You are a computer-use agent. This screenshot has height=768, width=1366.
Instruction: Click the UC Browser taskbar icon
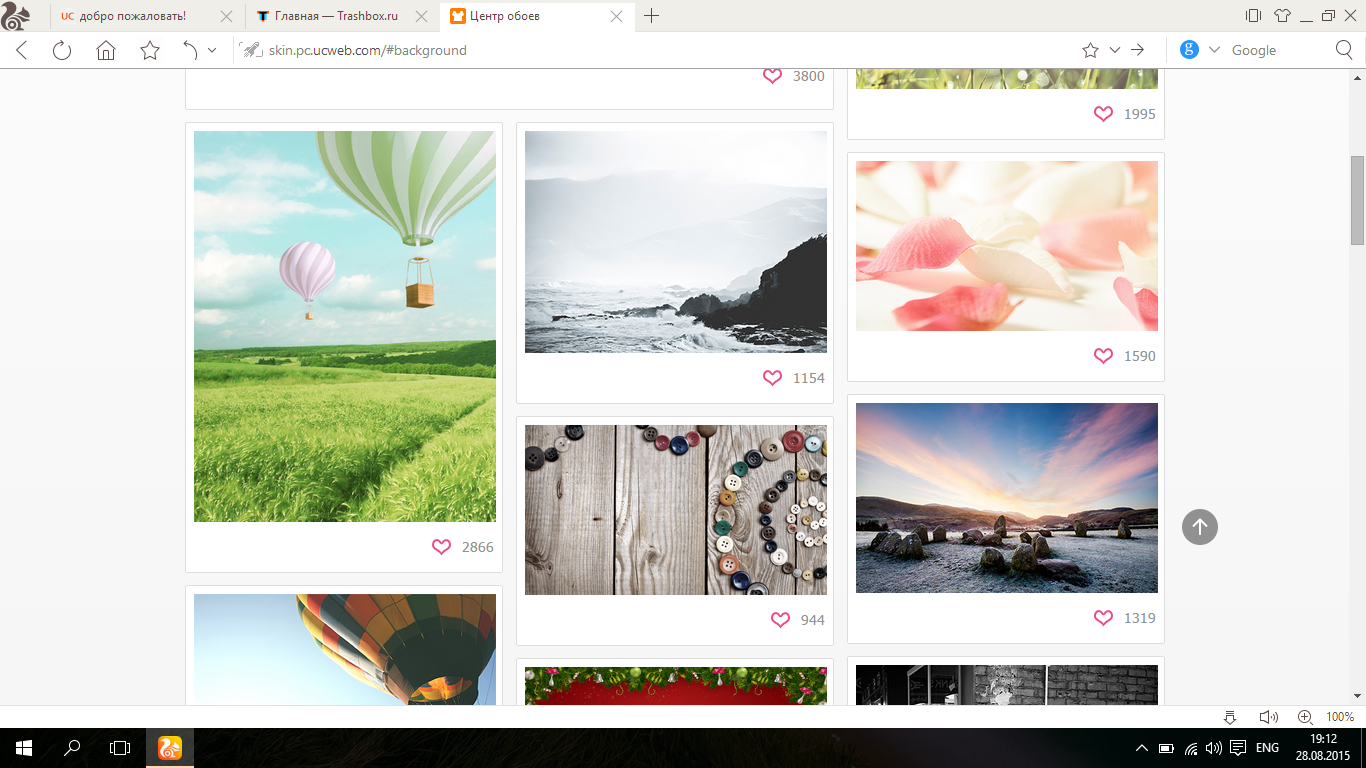click(170, 748)
